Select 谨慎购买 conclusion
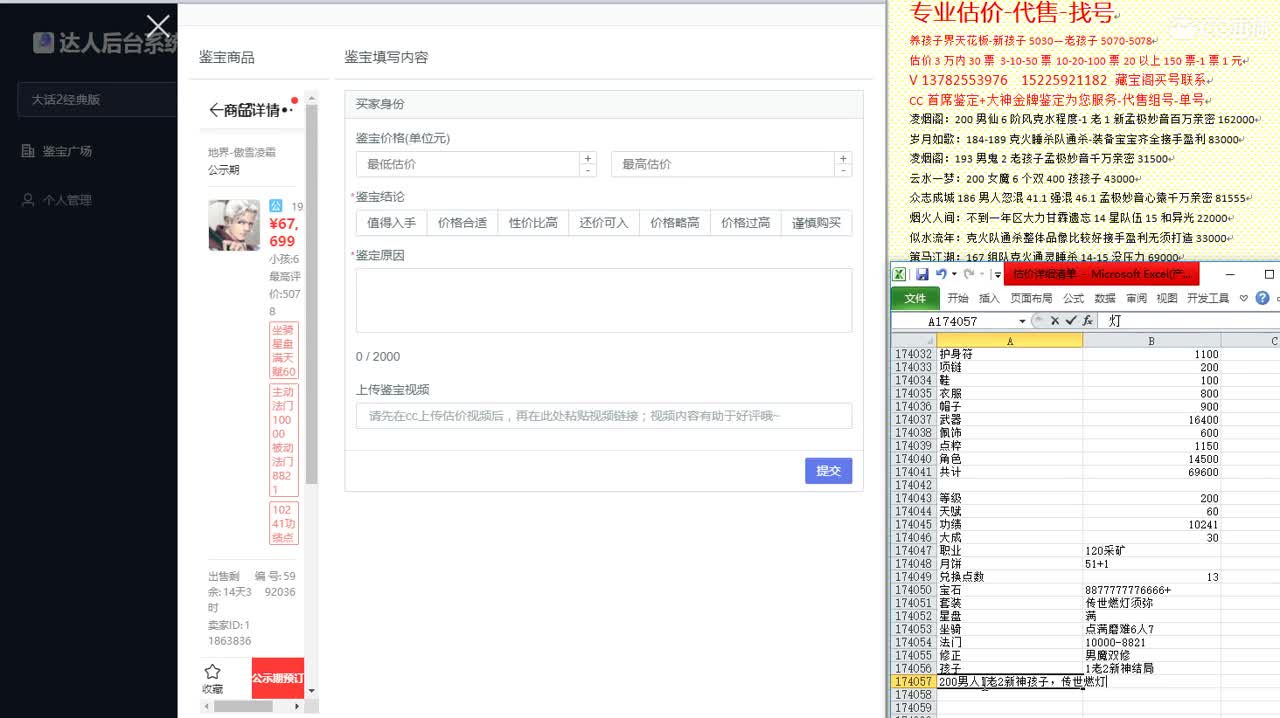Viewport: 1280px width, 718px height. (x=817, y=223)
